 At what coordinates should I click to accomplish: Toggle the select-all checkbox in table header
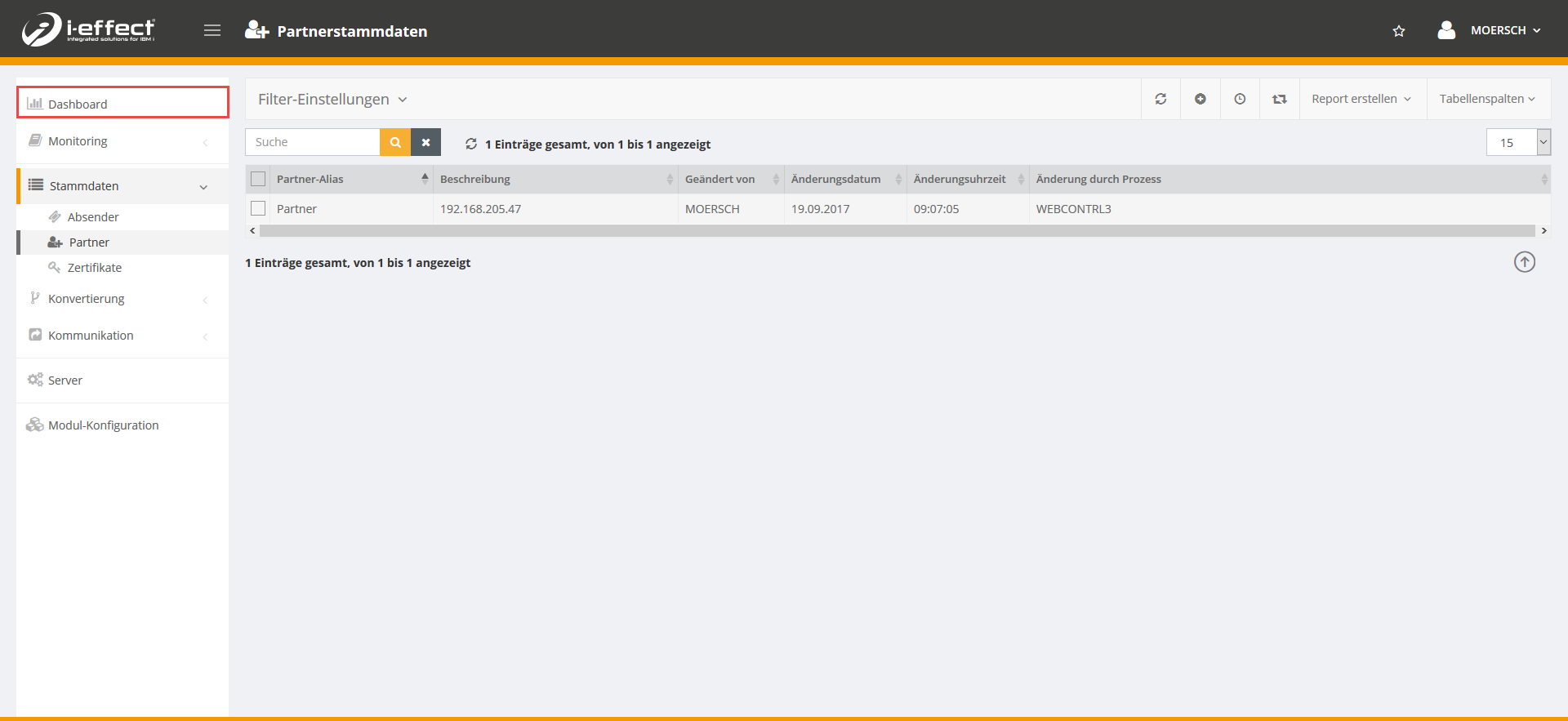(x=258, y=179)
